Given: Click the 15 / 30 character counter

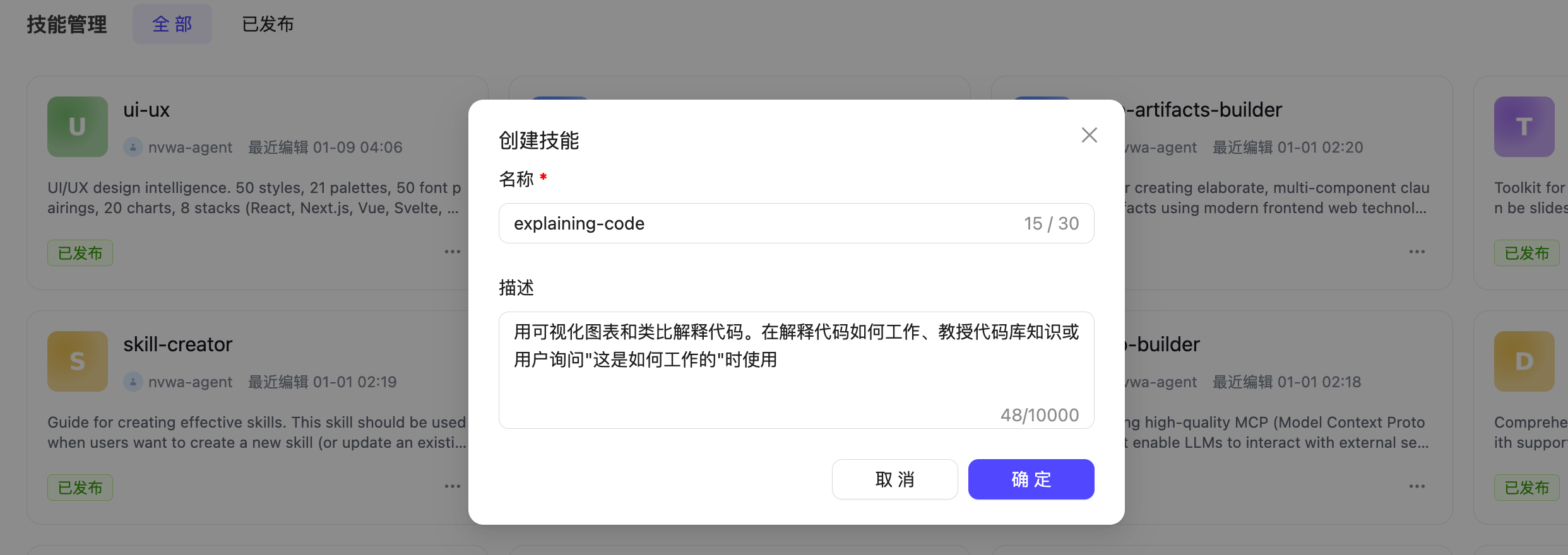Looking at the screenshot, I should [x=1051, y=223].
